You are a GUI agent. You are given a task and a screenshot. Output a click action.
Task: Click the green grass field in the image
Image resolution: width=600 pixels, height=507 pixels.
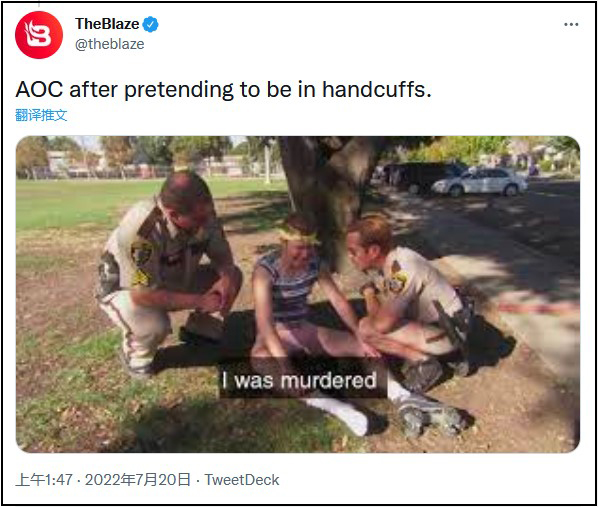click(x=88, y=202)
